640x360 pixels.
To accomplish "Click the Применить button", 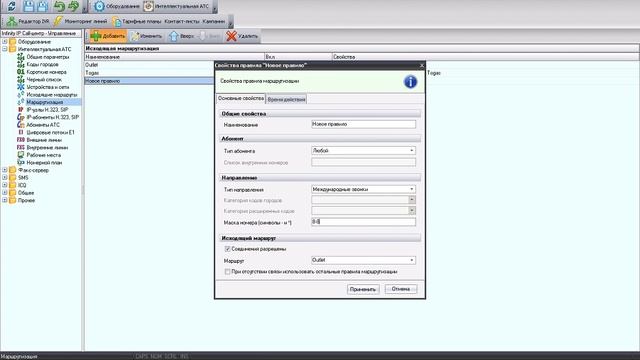I will coord(363,289).
